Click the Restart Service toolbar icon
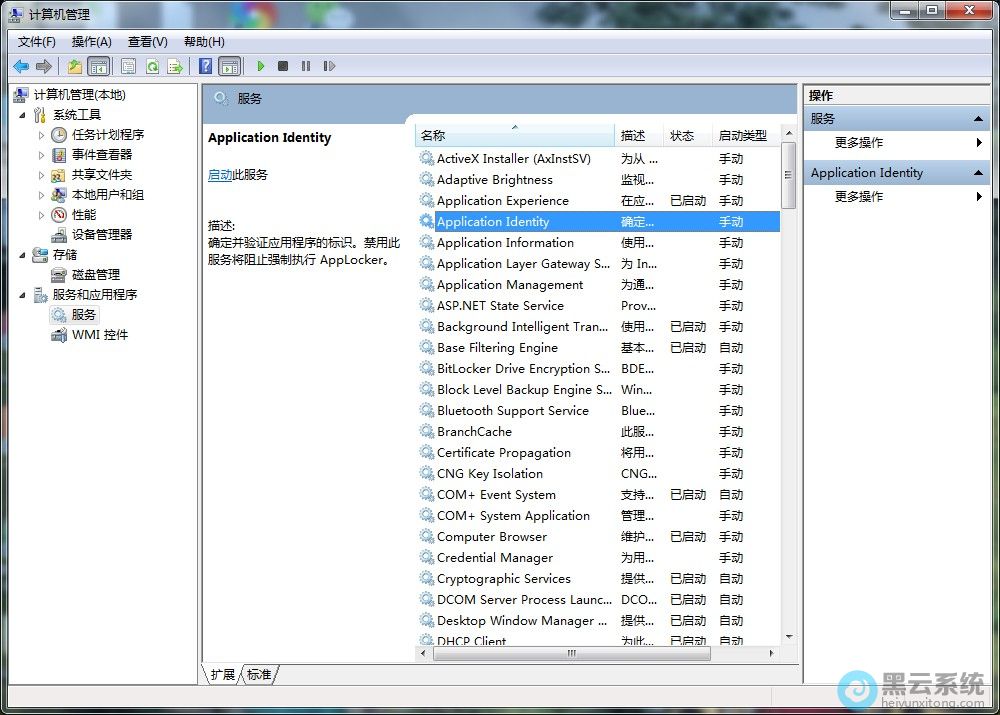 click(x=328, y=66)
